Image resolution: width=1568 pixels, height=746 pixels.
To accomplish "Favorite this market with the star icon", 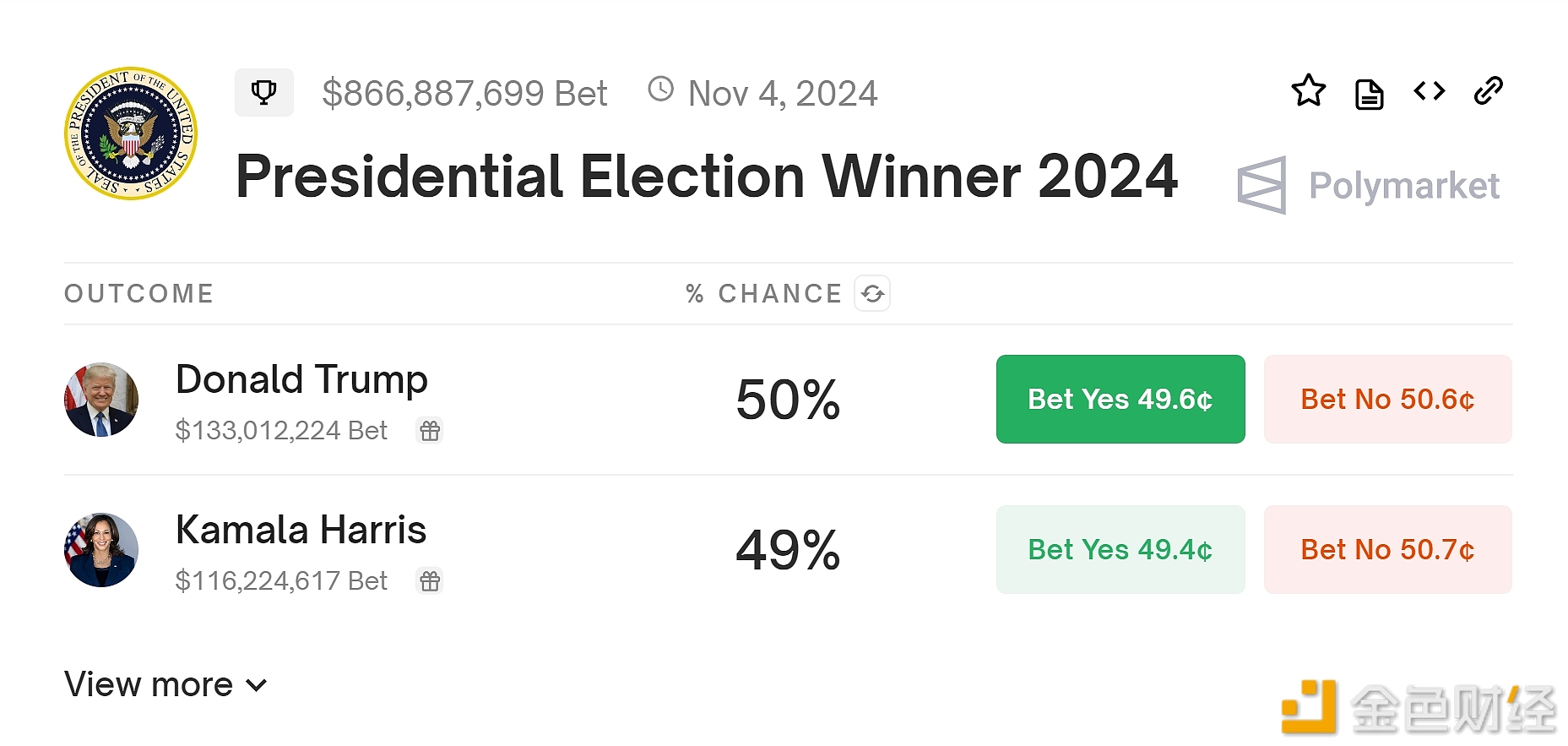I will coord(1309,91).
